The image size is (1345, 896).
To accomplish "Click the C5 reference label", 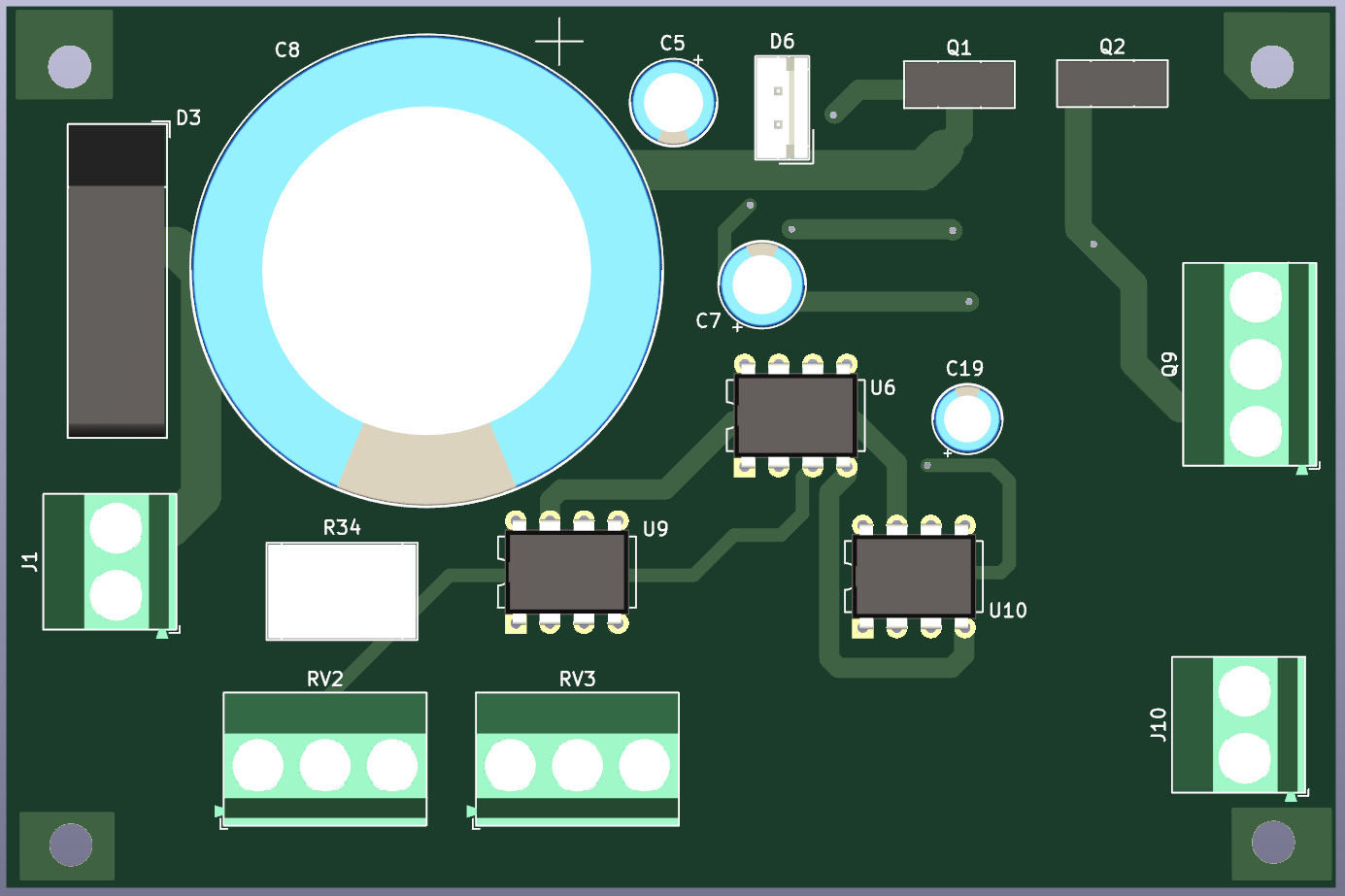I will click(672, 44).
